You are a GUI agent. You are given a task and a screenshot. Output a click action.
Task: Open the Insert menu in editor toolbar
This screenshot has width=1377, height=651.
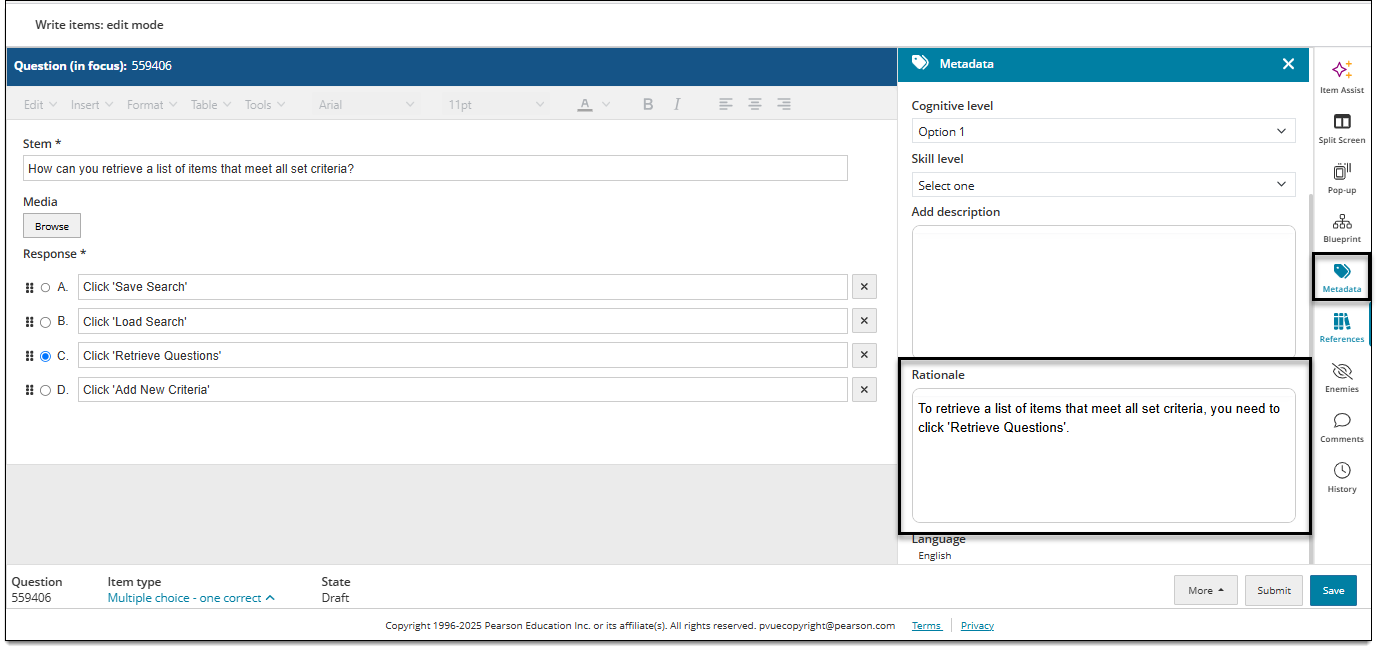tap(92, 104)
